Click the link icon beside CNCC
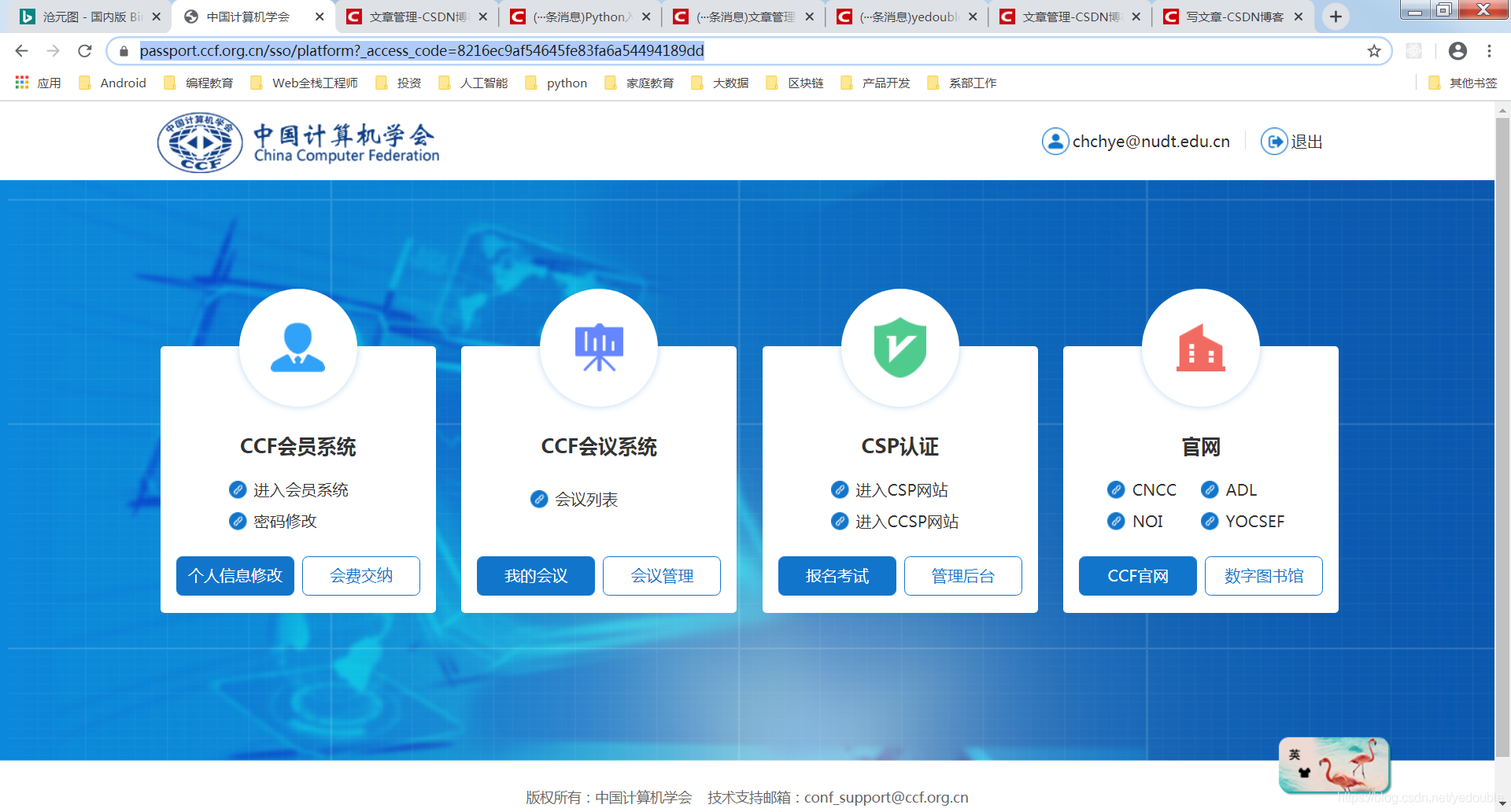Screen dimensions: 1511x812 (1116, 490)
